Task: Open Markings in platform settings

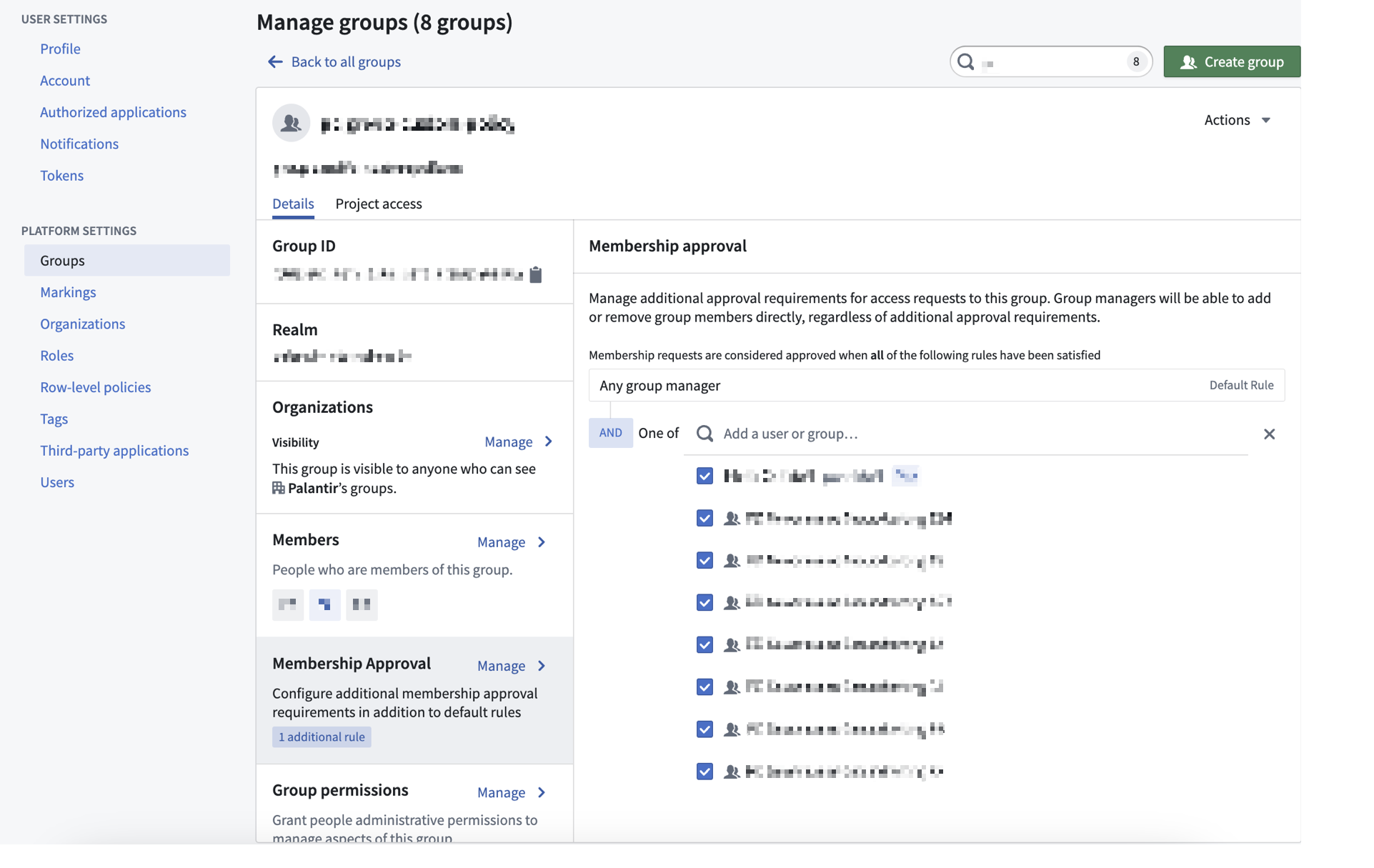Action: pyautogui.click(x=68, y=292)
